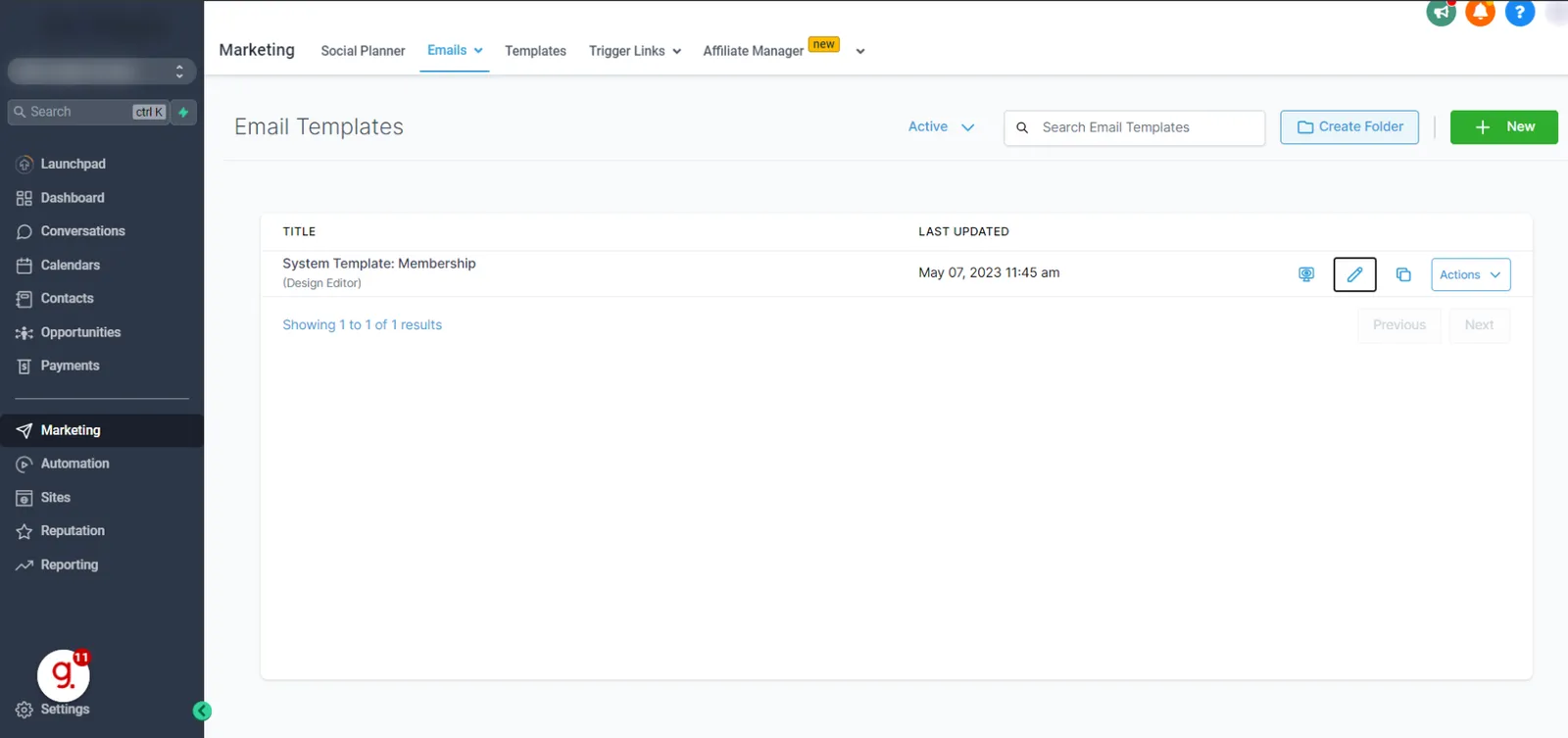Click the Opportunities pipeline icon
Screen dimensions: 1568x738
[x=24, y=333]
